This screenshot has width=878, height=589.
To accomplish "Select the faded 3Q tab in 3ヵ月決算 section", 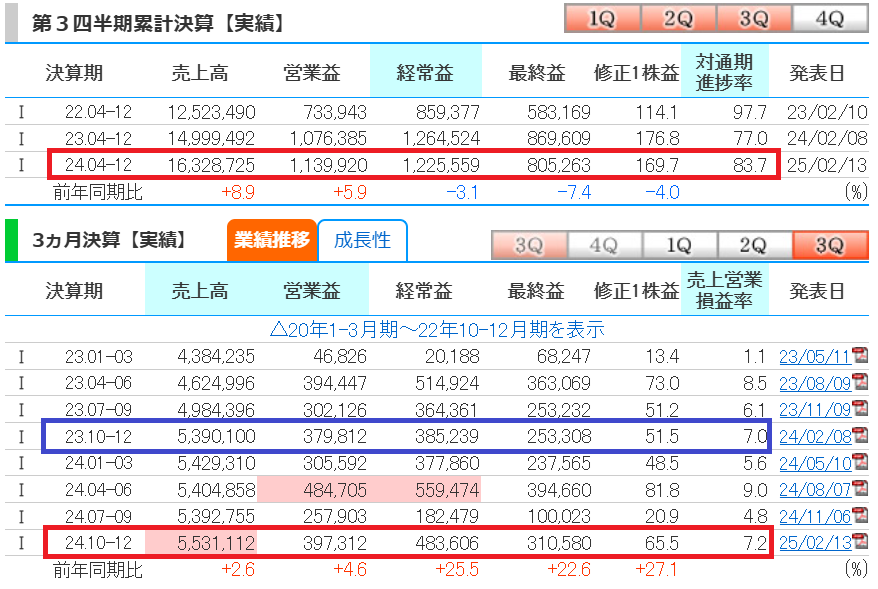I will [529, 245].
